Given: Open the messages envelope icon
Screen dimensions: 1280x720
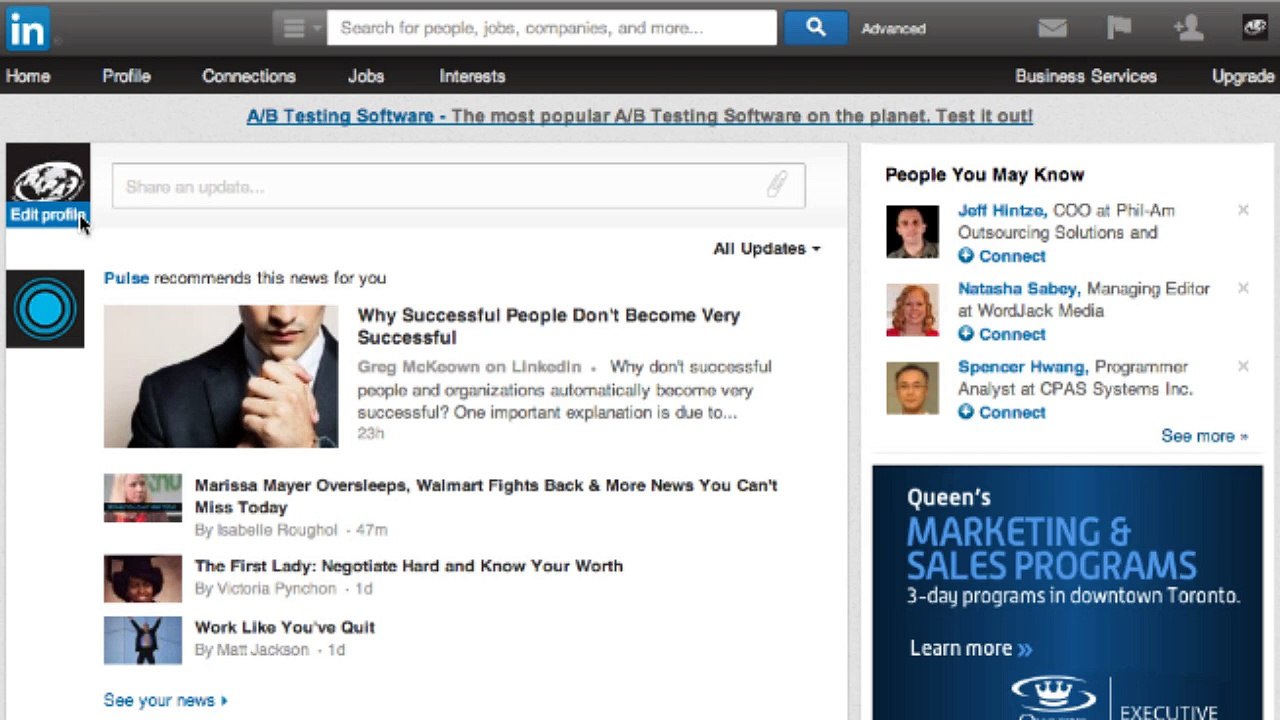Looking at the screenshot, I should (x=1052, y=28).
